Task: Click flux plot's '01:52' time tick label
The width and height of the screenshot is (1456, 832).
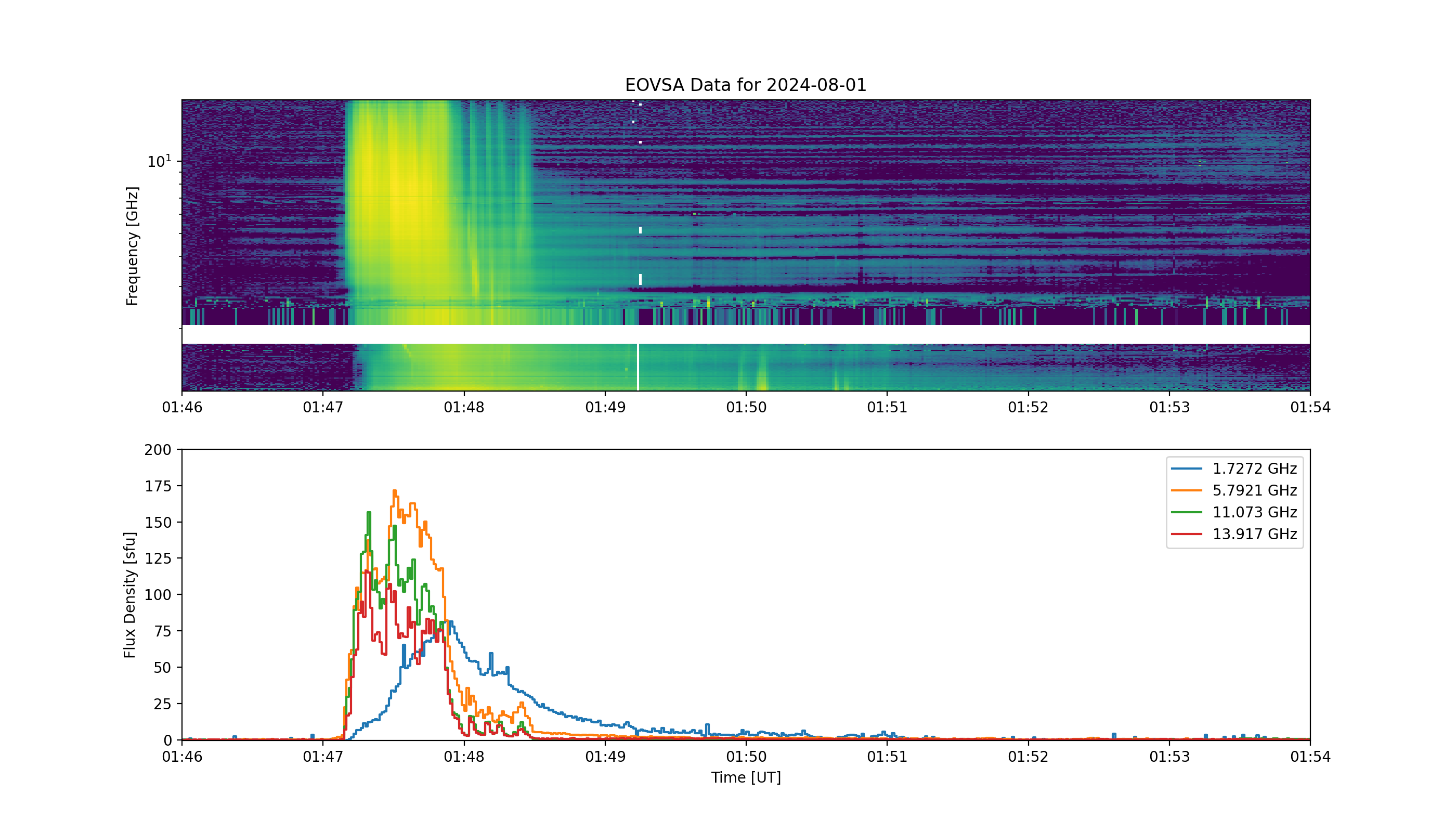Action: pyautogui.click(x=1028, y=757)
